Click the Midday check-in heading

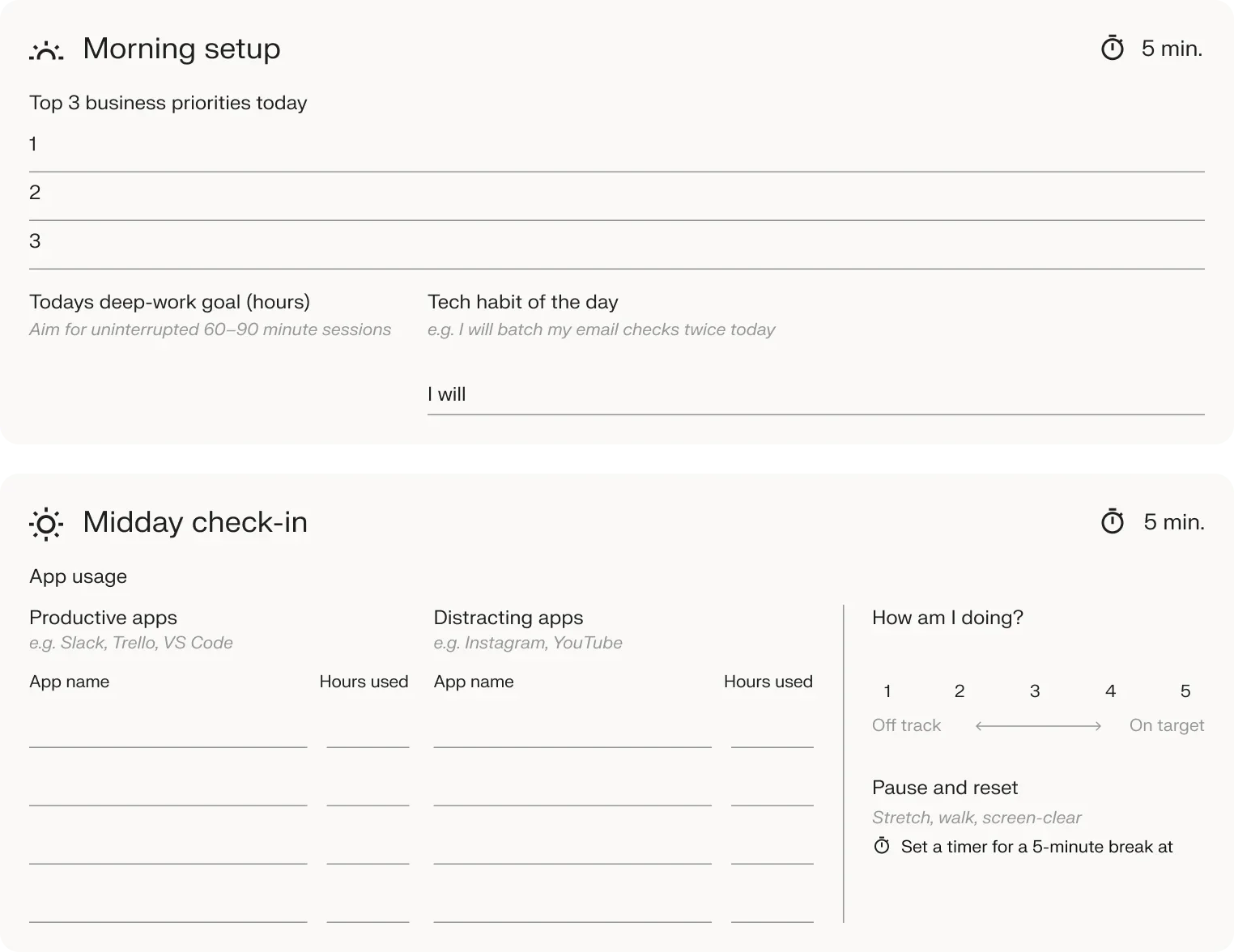(195, 522)
